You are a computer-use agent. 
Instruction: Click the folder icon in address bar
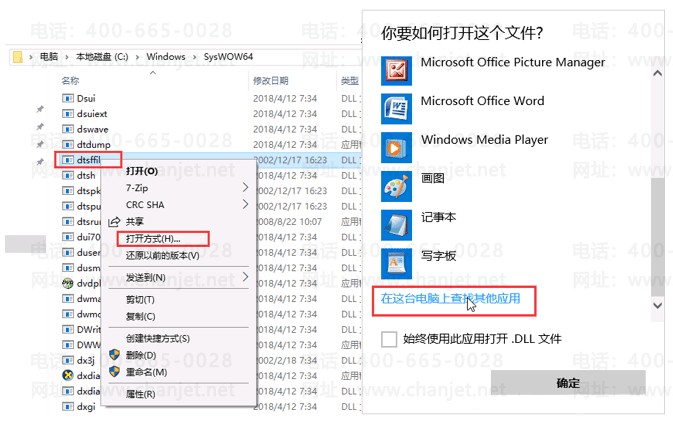point(18,57)
